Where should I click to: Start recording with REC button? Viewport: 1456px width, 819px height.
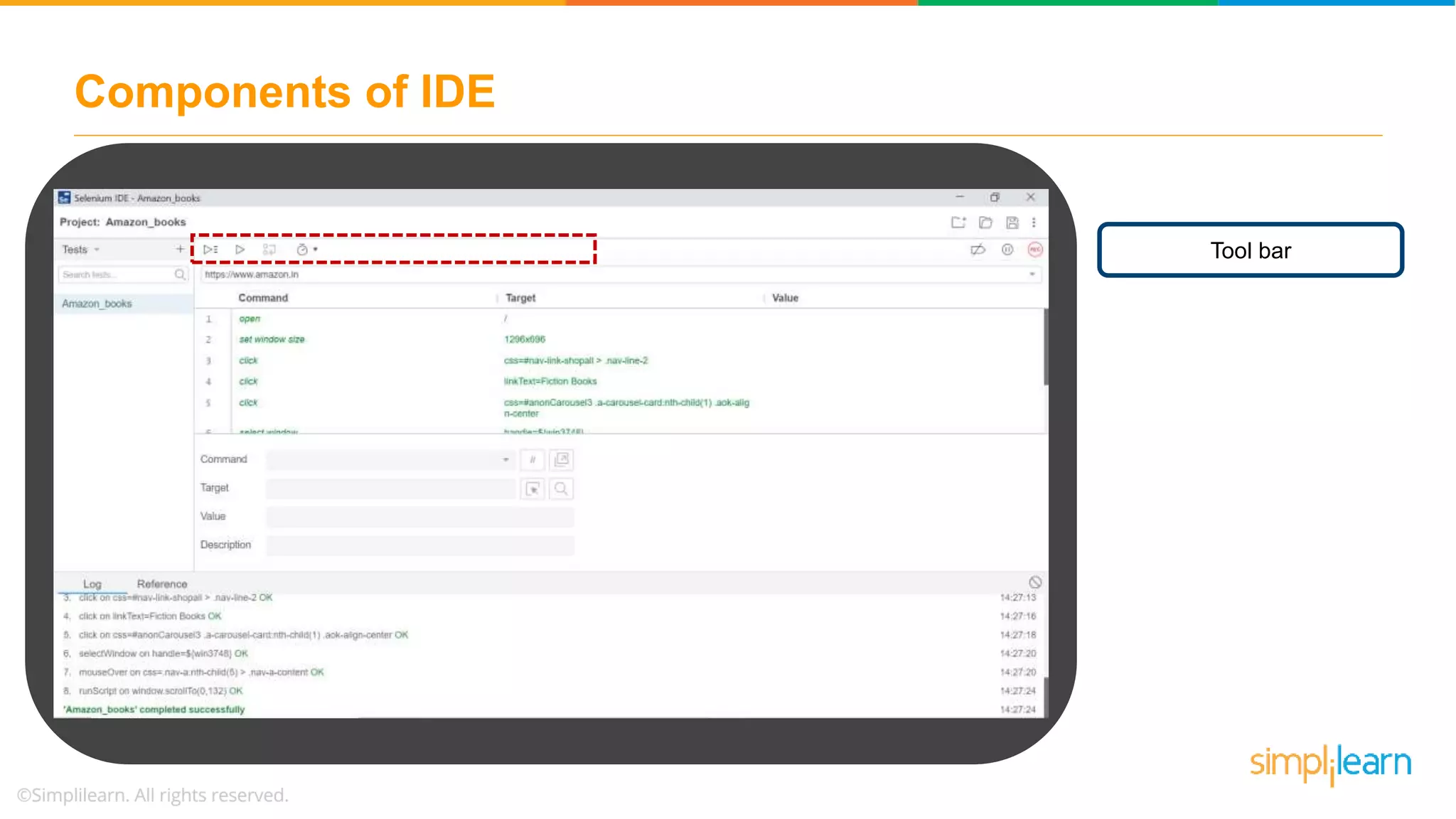coord(1035,250)
